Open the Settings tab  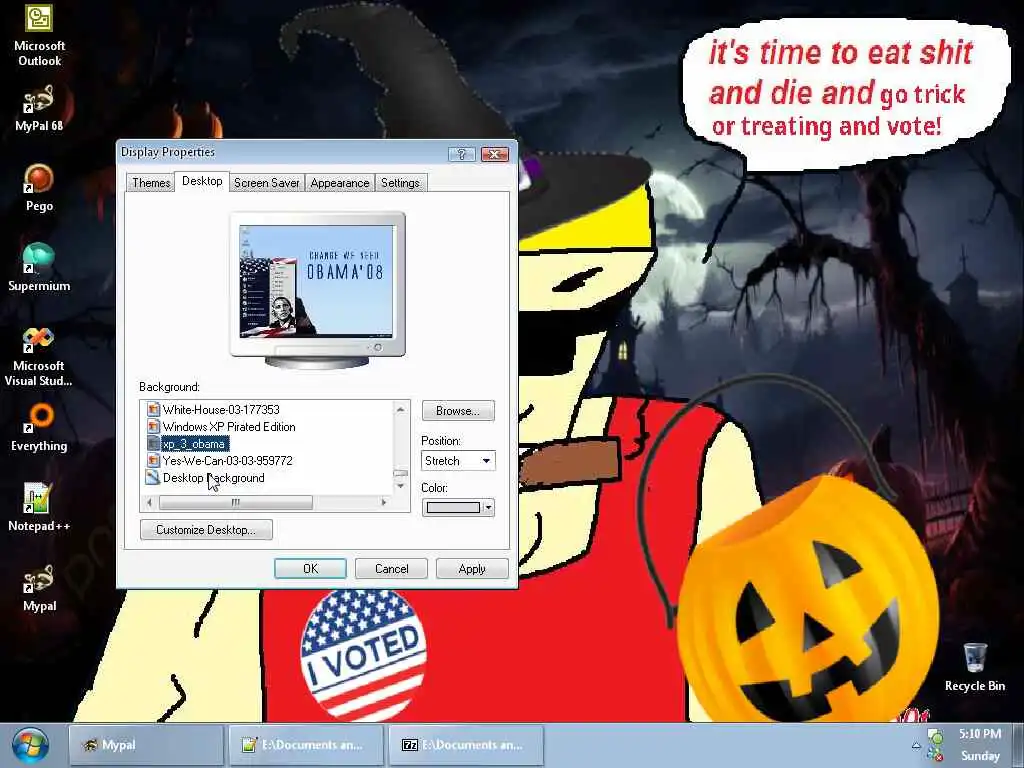(400, 183)
